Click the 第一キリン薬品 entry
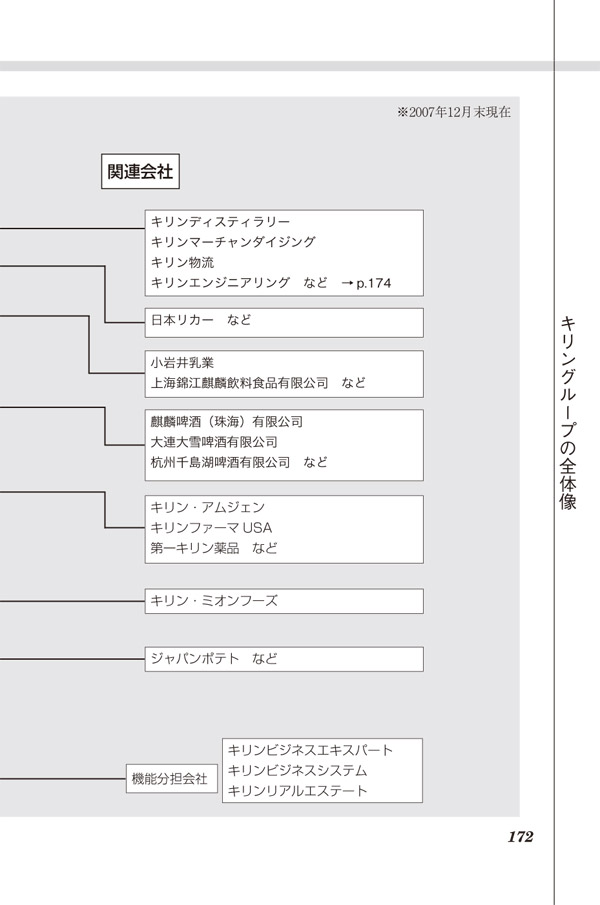The image size is (600, 905). click(x=195, y=548)
